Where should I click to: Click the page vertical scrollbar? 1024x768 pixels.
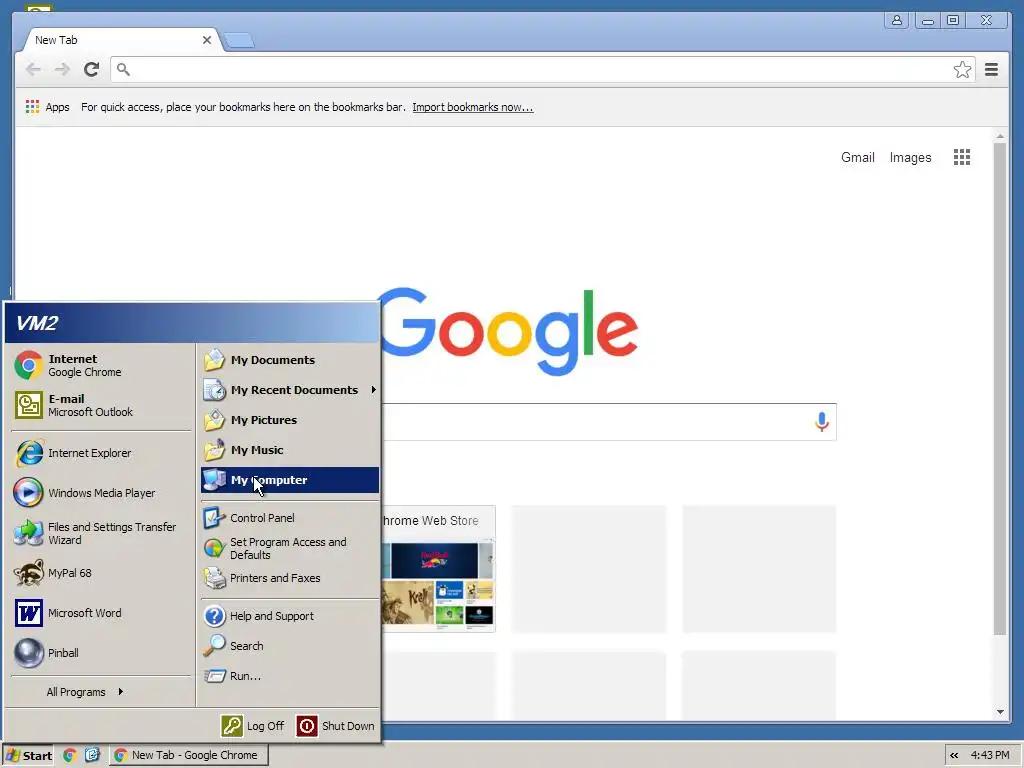tap(1000, 389)
